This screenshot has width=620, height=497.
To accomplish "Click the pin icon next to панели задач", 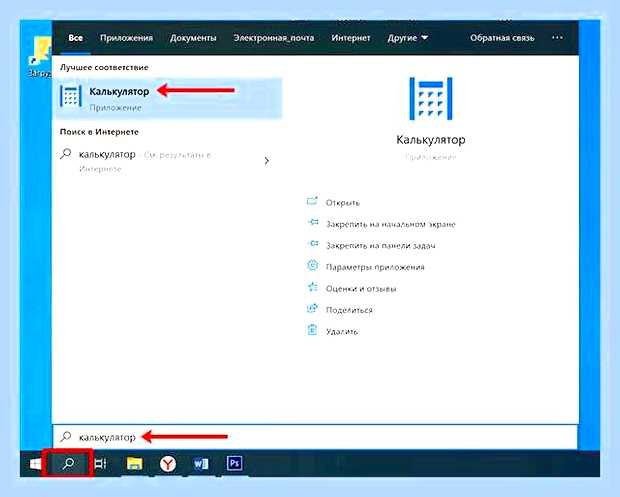I will tap(313, 244).
